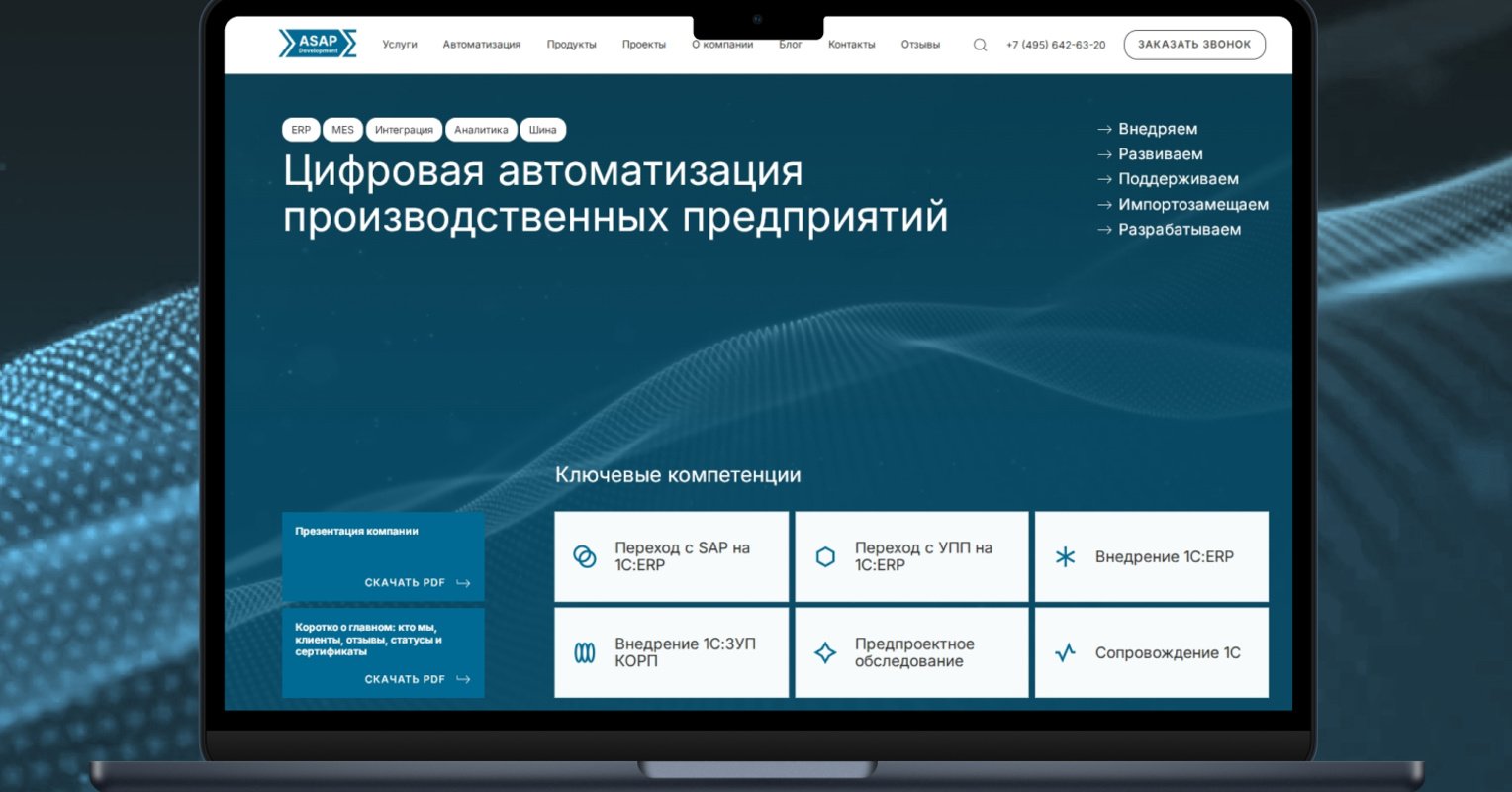The width and height of the screenshot is (1512, 792).
Task: Click the download arrow on Коротко о главном card
Action: click(463, 679)
